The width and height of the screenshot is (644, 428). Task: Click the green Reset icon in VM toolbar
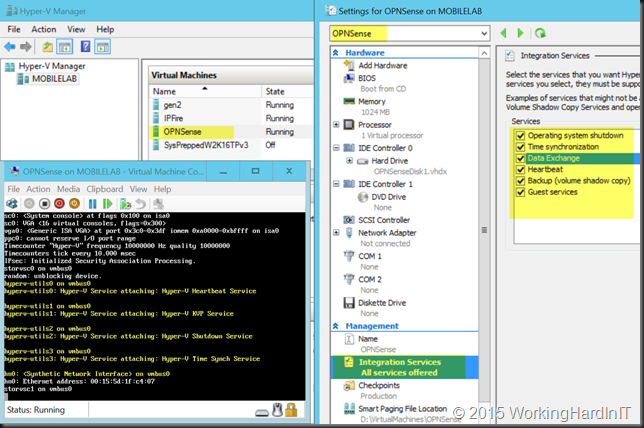pos(108,203)
